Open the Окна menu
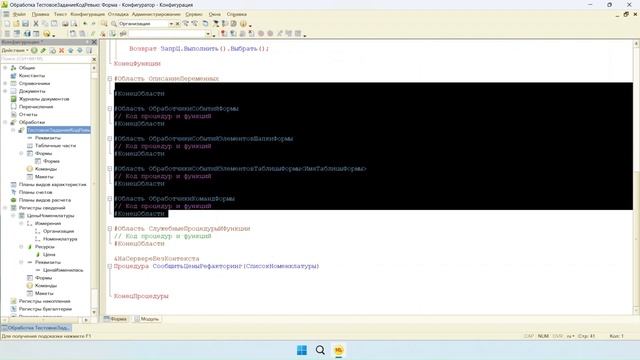Viewport: 640px width, 360px height. click(x=215, y=14)
